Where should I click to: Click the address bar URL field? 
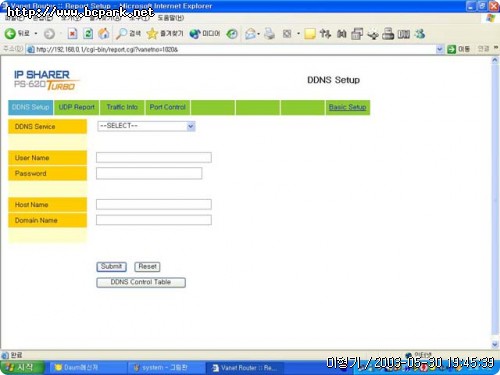pyautogui.click(x=232, y=49)
